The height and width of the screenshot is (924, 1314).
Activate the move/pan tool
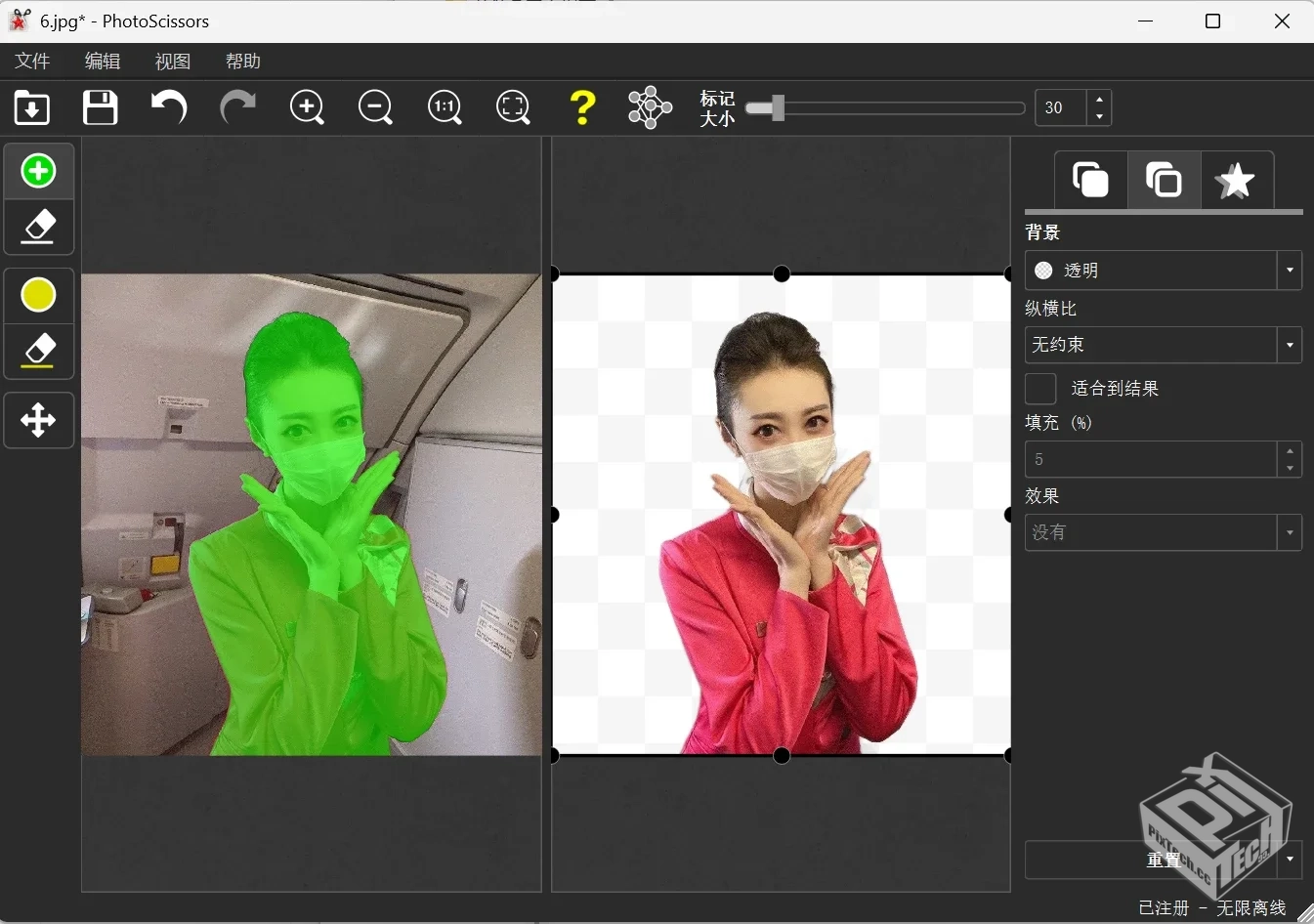tap(38, 420)
